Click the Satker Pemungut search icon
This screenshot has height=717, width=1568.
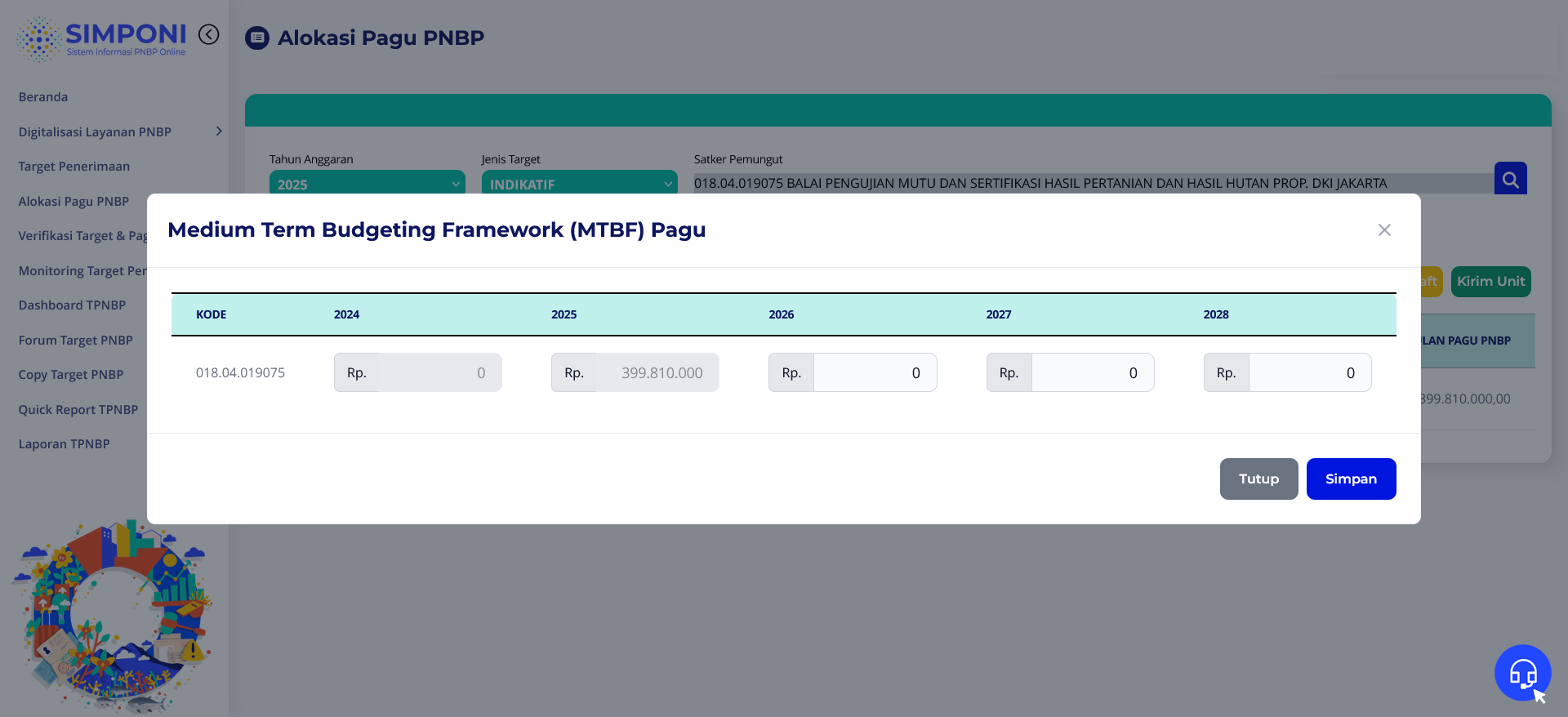(x=1510, y=179)
